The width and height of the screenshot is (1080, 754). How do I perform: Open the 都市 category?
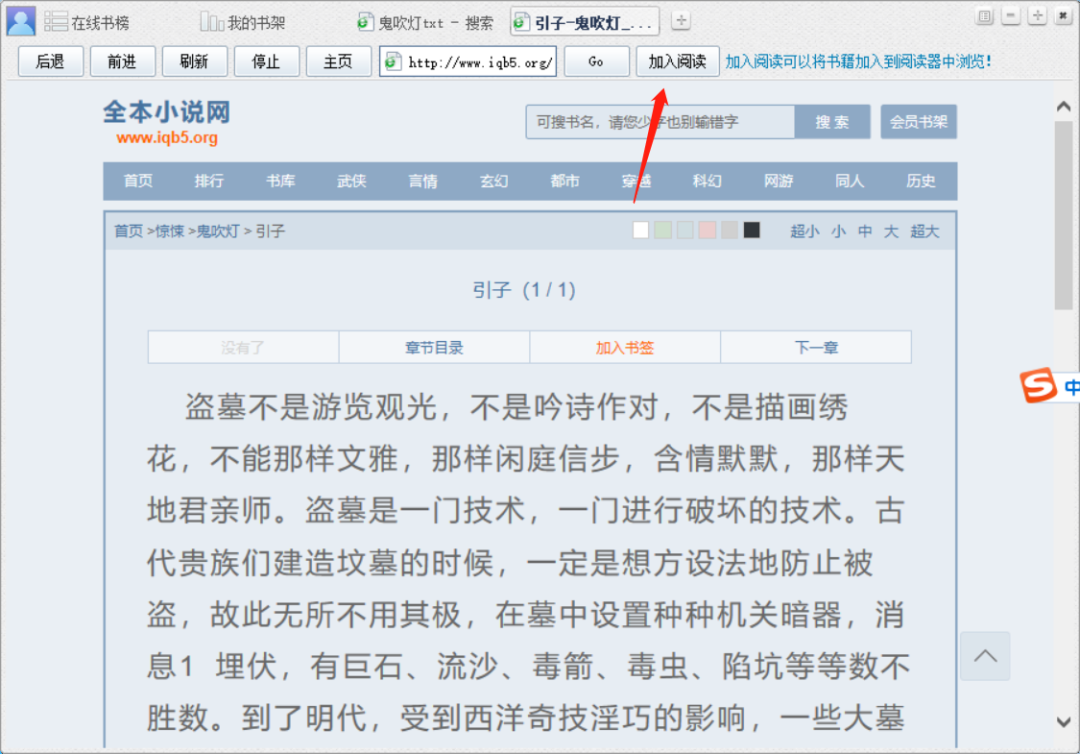point(565,181)
